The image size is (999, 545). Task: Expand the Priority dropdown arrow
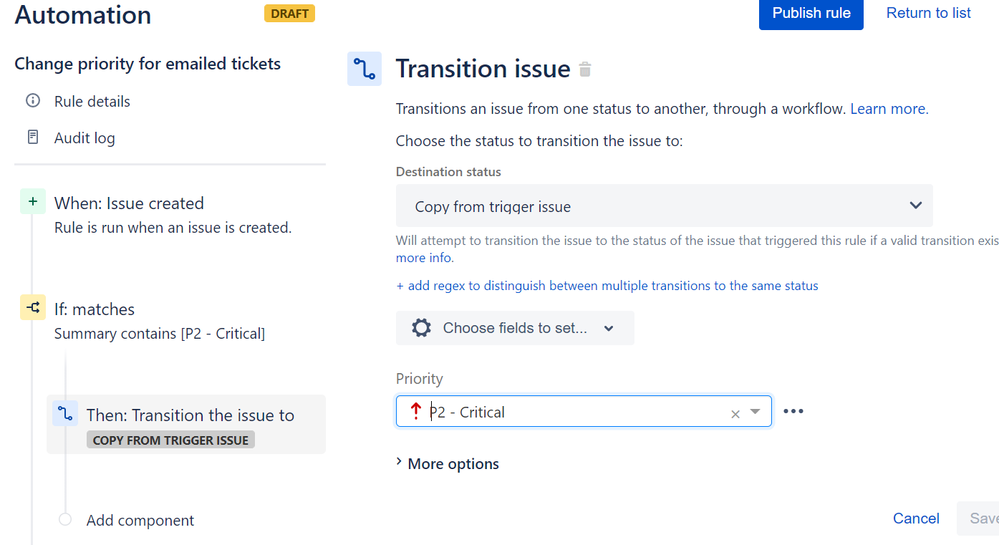pyautogui.click(x=755, y=412)
